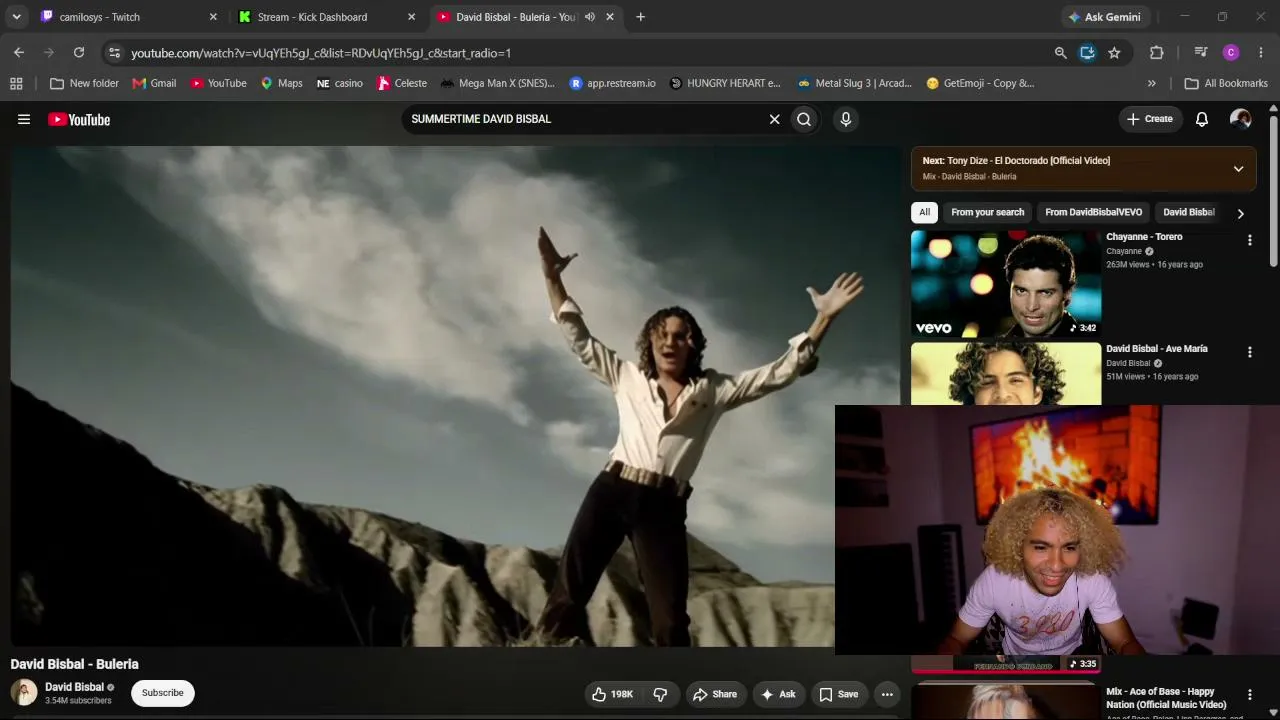Like the Buleria video
The image size is (1280, 720).
(x=612, y=694)
